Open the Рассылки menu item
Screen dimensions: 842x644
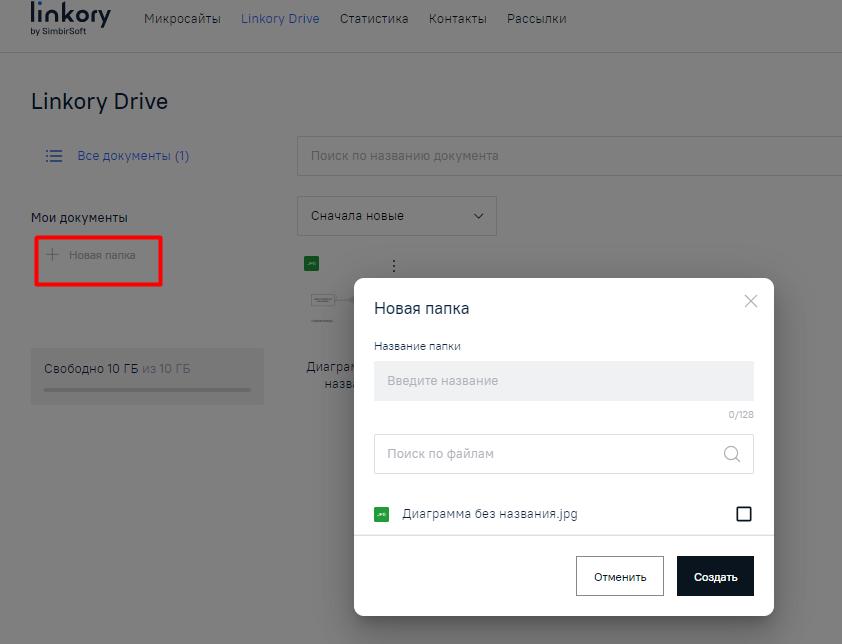click(536, 18)
